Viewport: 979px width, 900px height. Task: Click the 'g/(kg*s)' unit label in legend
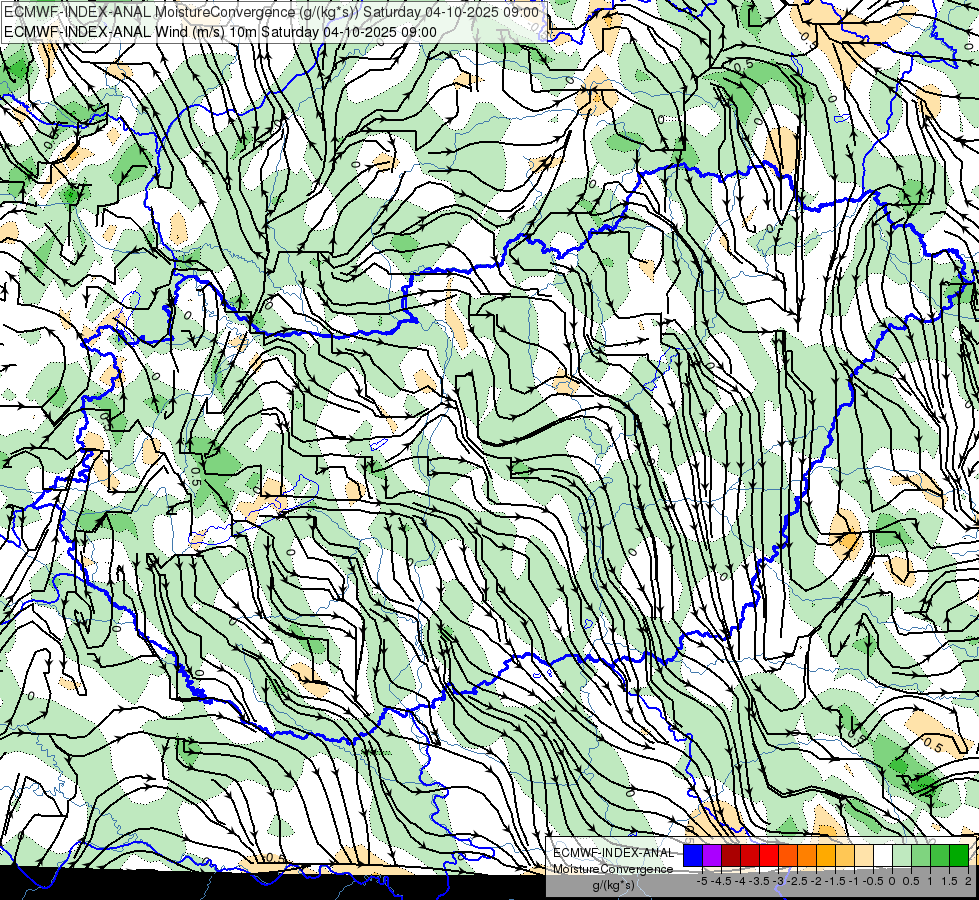tap(613, 885)
